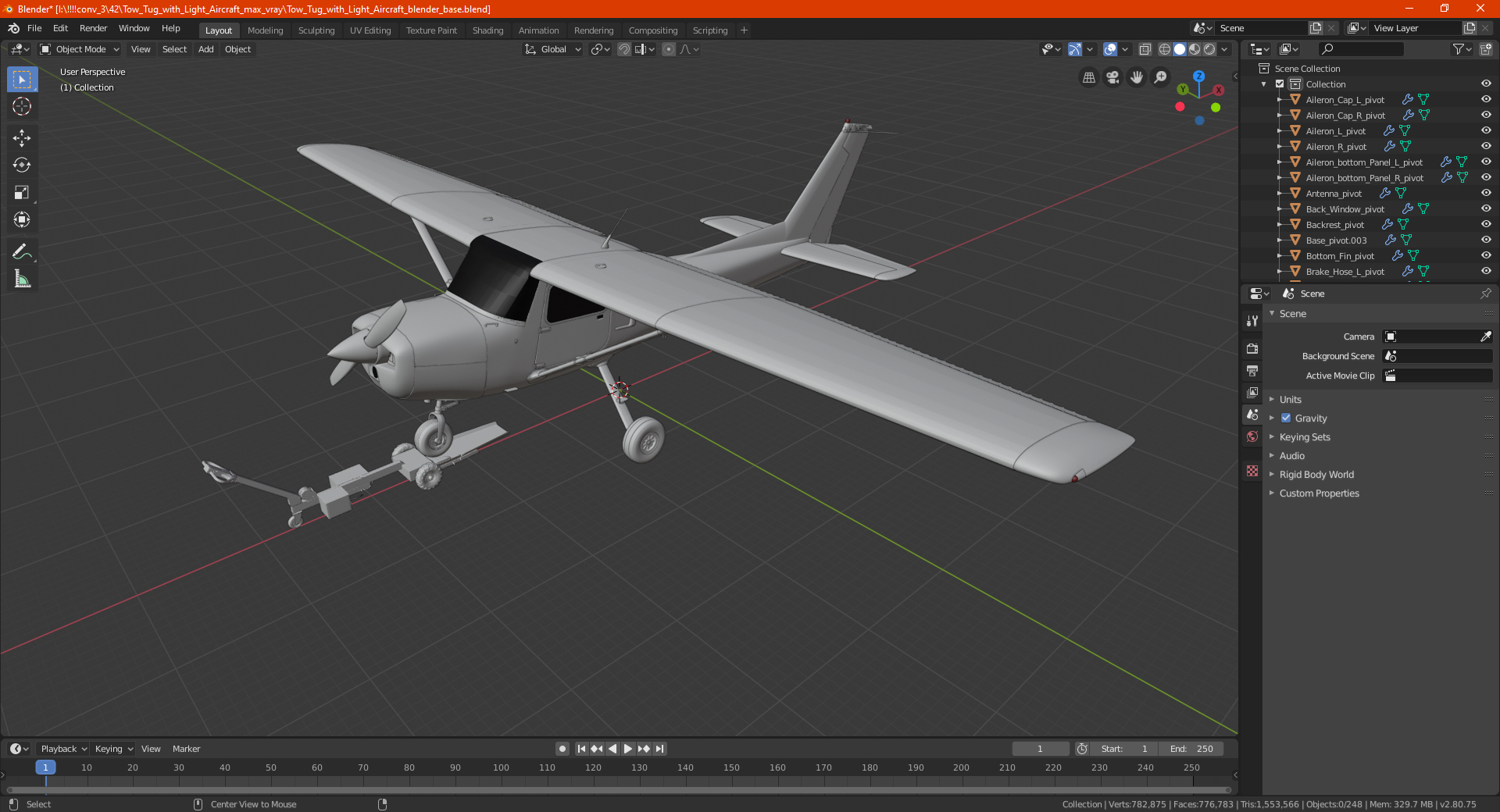Expand the Units panel

(x=1290, y=400)
